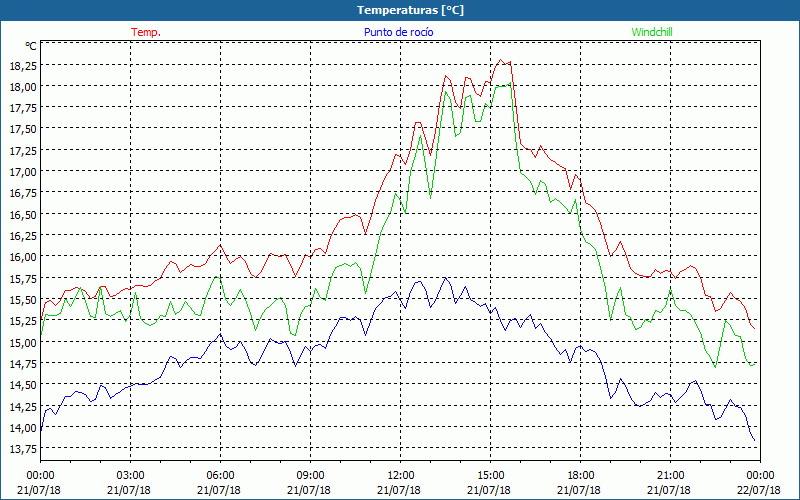Screen dimensions: 800x500
Task: Select the green 'Windchill' legend label
Action: tap(652, 32)
